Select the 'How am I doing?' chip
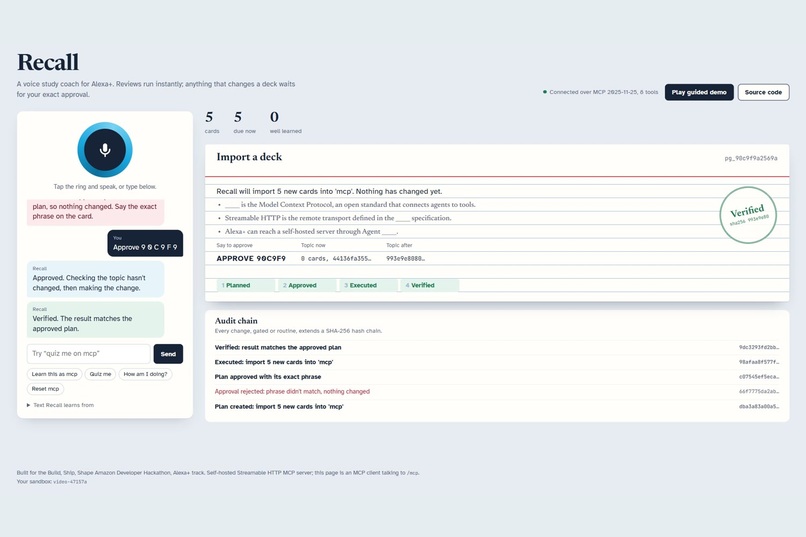This screenshot has height=537, width=806. tap(145, 374)
